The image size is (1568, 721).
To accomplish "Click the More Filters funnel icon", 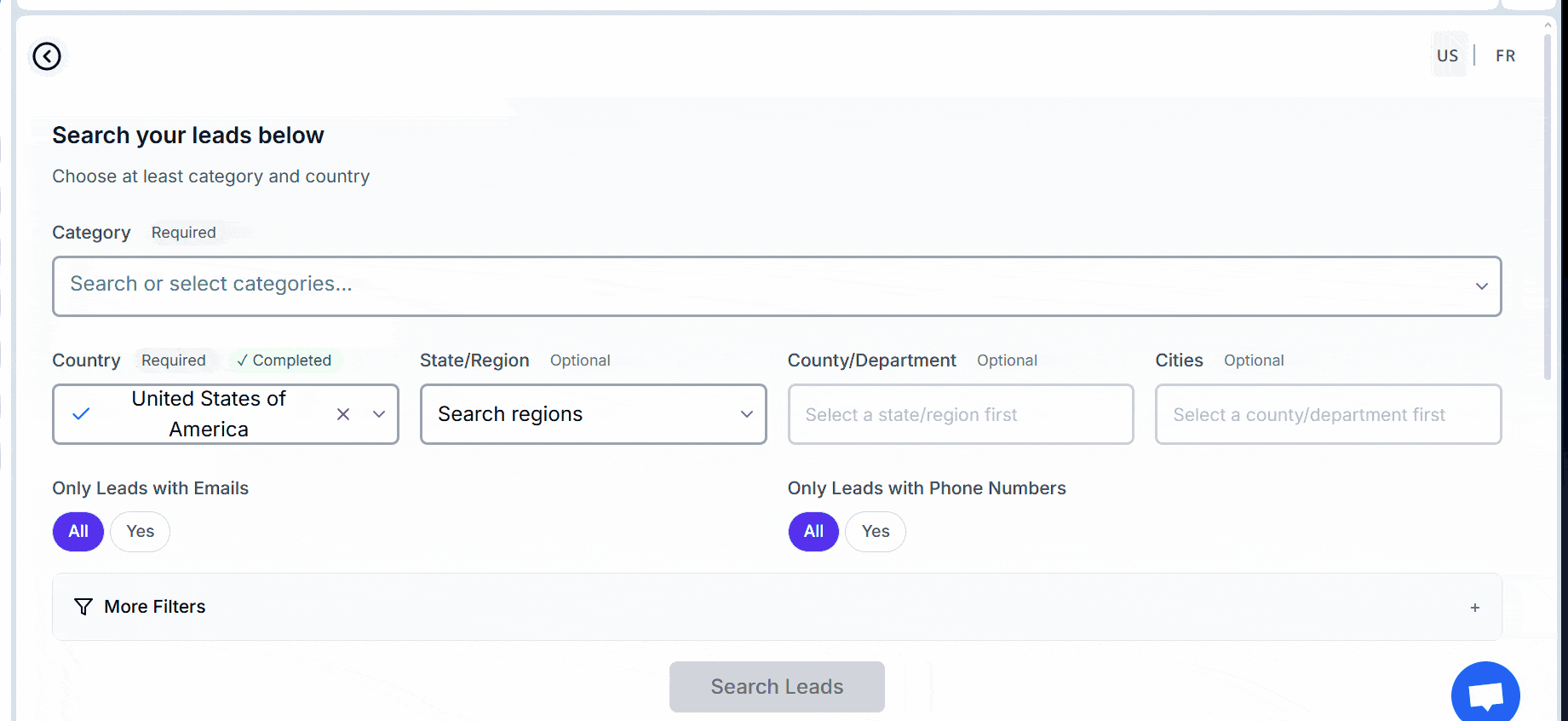I will click(x=83, y=607).
